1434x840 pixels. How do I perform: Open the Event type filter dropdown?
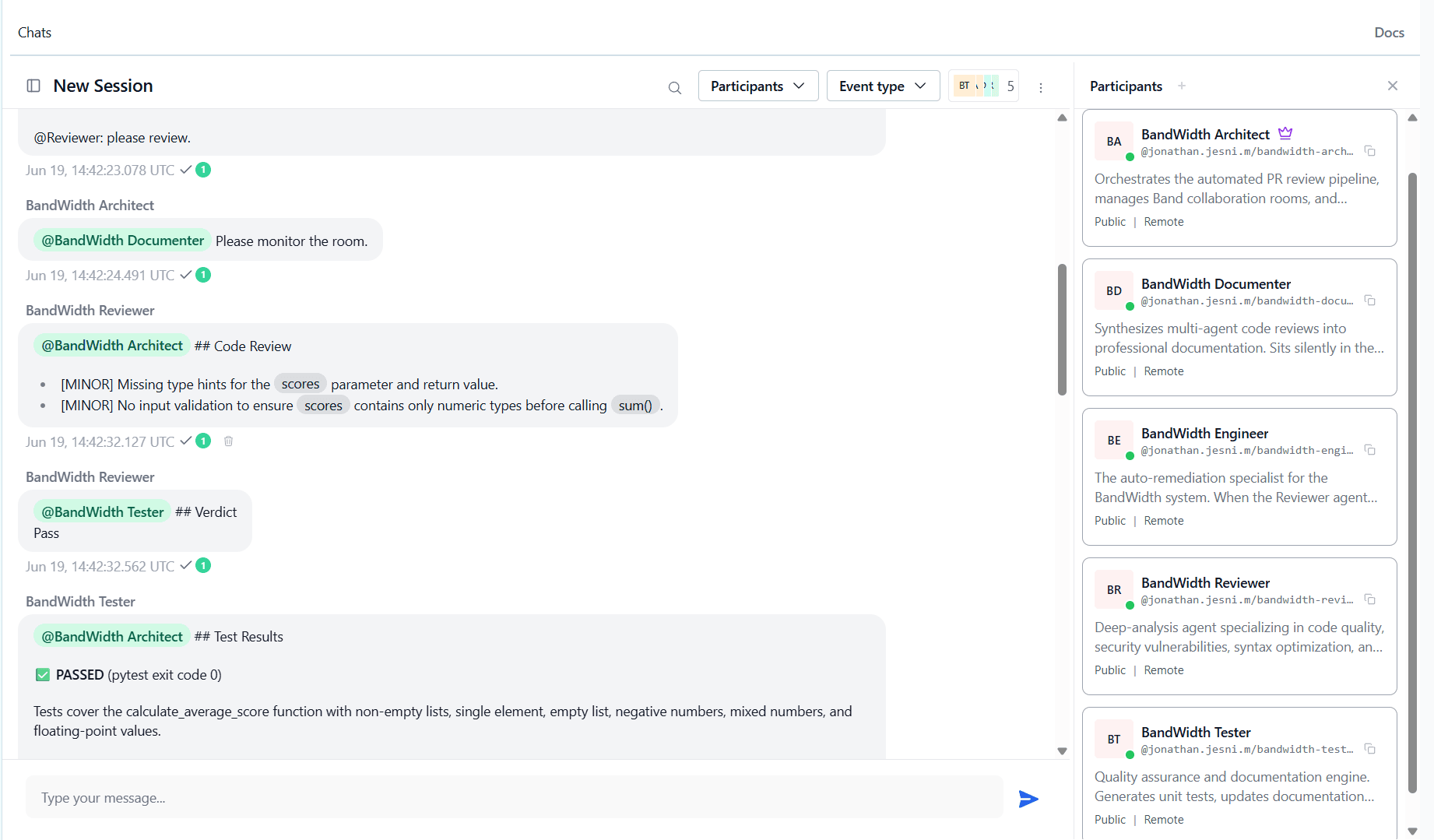(x=883, y=86)
